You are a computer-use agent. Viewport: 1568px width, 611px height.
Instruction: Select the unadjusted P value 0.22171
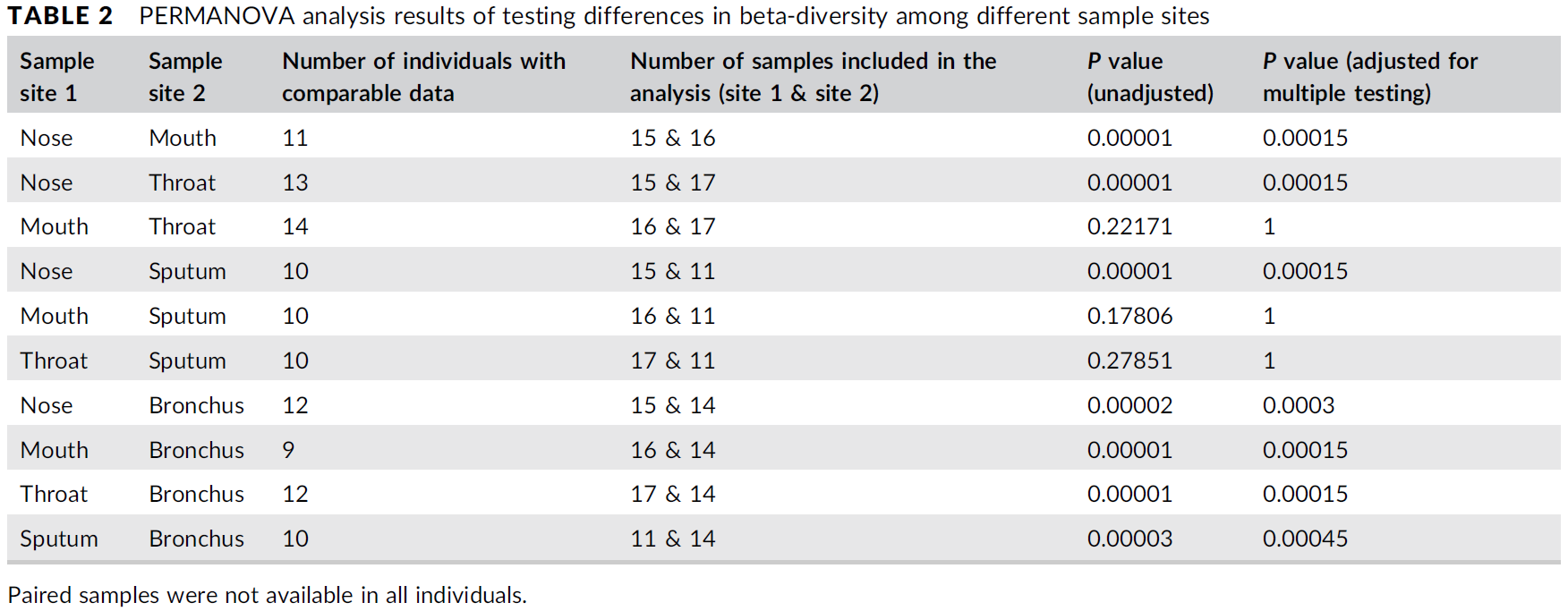click(x=1129, y=227)
